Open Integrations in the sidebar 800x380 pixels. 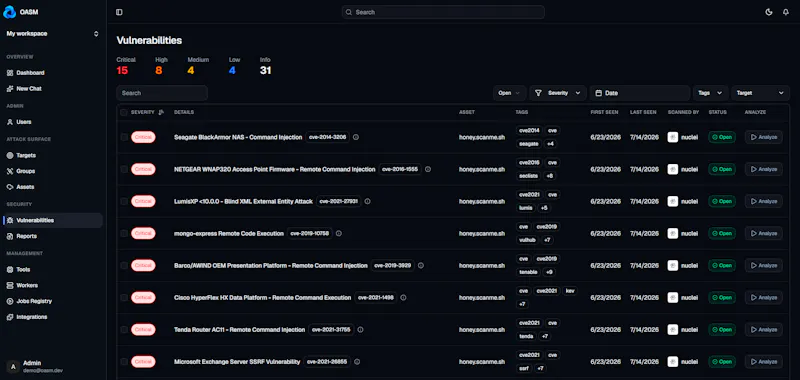pyautogui.click(x=53, y=317)
